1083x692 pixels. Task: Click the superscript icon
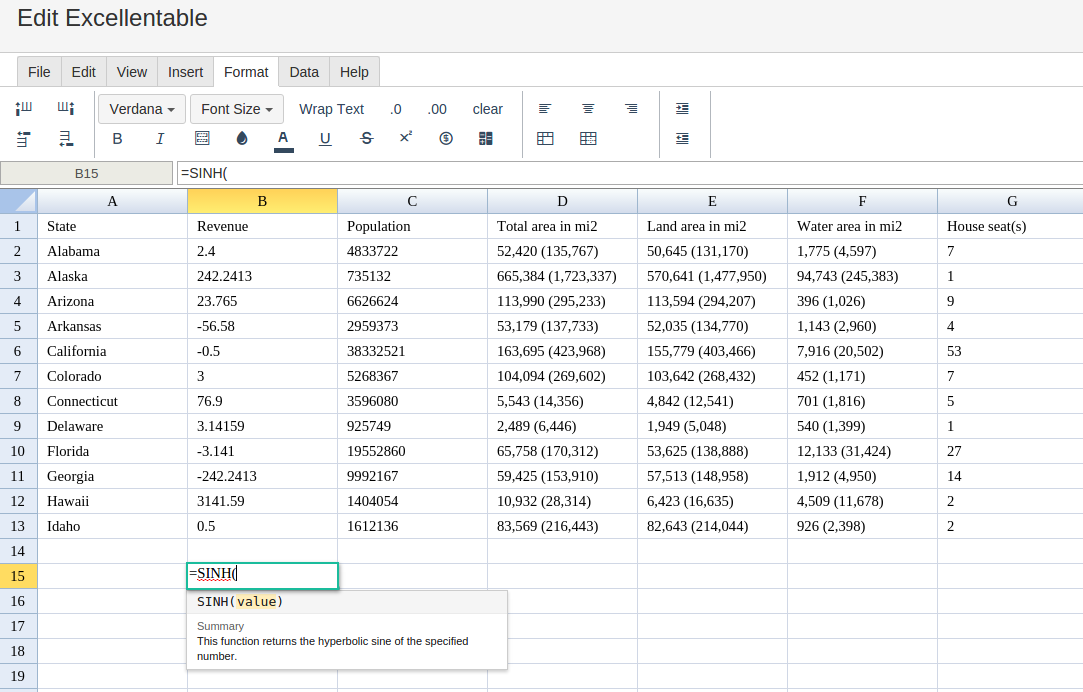pos(406,138)
